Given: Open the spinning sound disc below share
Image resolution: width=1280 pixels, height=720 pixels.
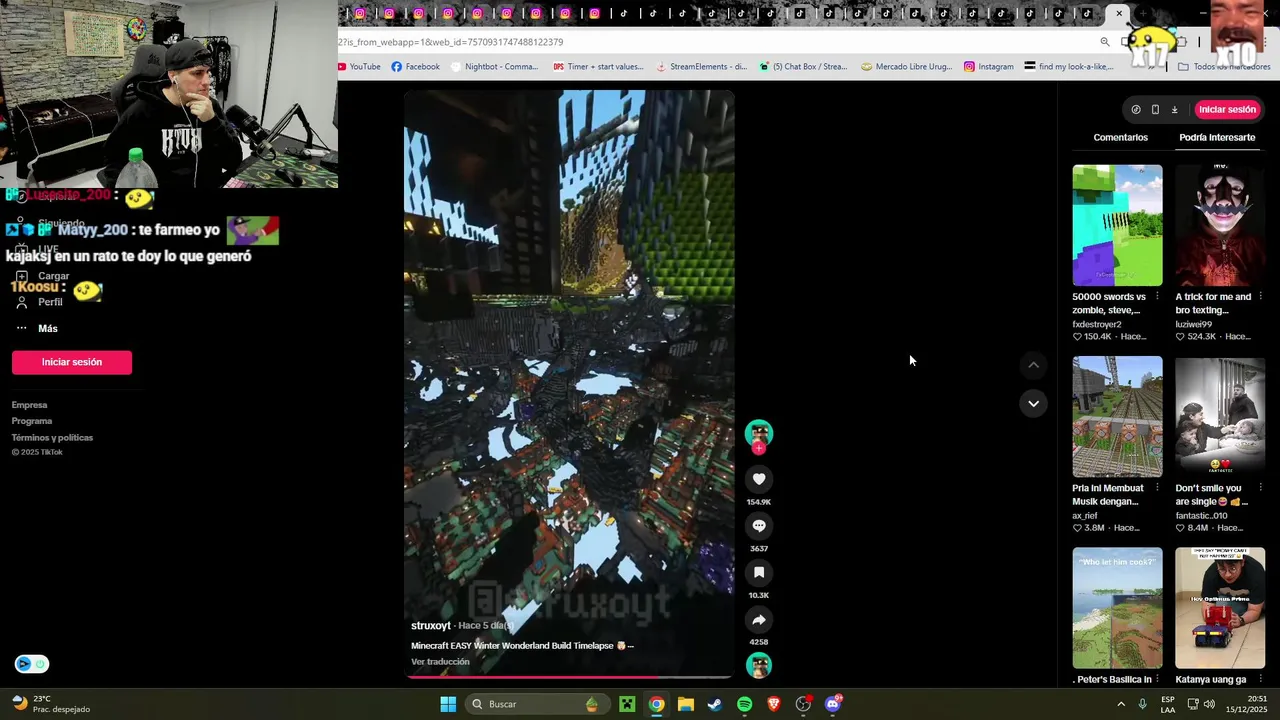Looking at the screenshot, I should click(x=759, y=665).
